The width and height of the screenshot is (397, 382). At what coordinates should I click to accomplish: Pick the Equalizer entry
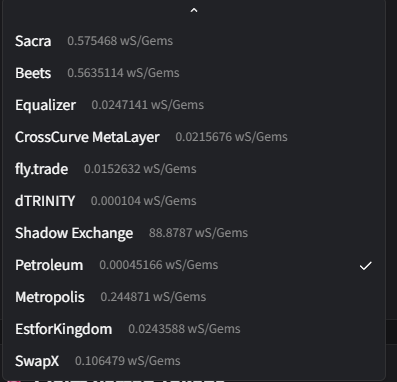pos(194,105)
